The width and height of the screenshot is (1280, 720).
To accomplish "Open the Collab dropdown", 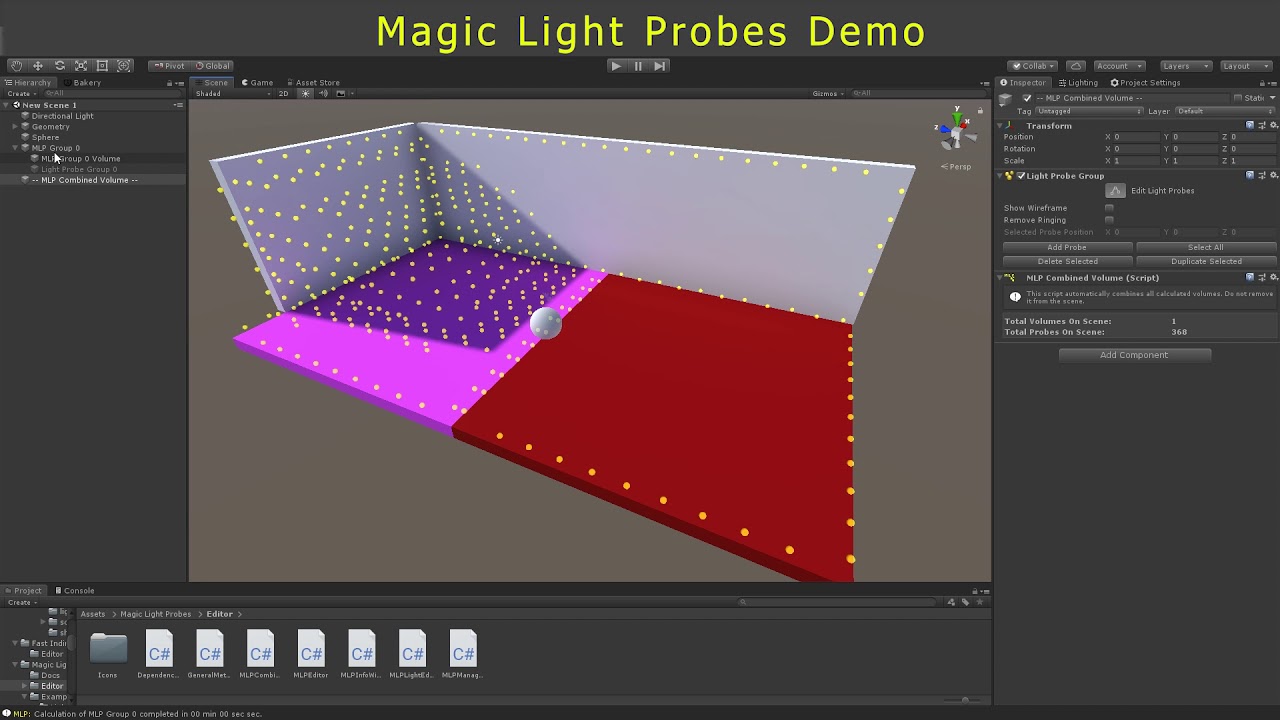I will click(1033, 66).
